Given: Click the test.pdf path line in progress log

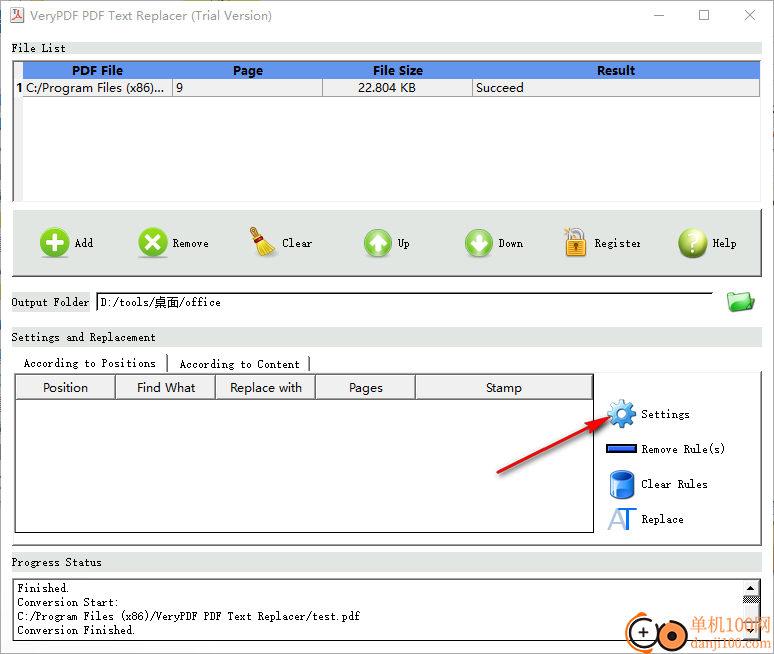Looking at the screenshot, I should (x=189, y=616).
